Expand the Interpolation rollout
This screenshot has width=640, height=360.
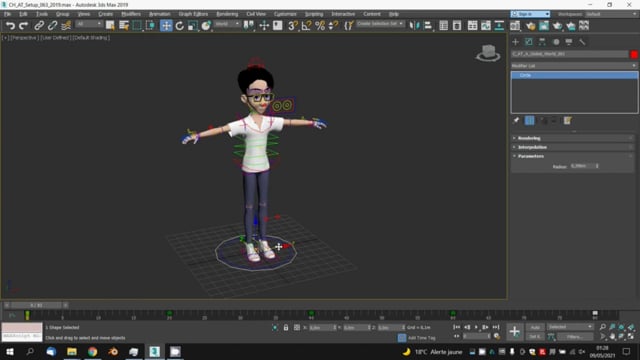click(x=572, y=147)
